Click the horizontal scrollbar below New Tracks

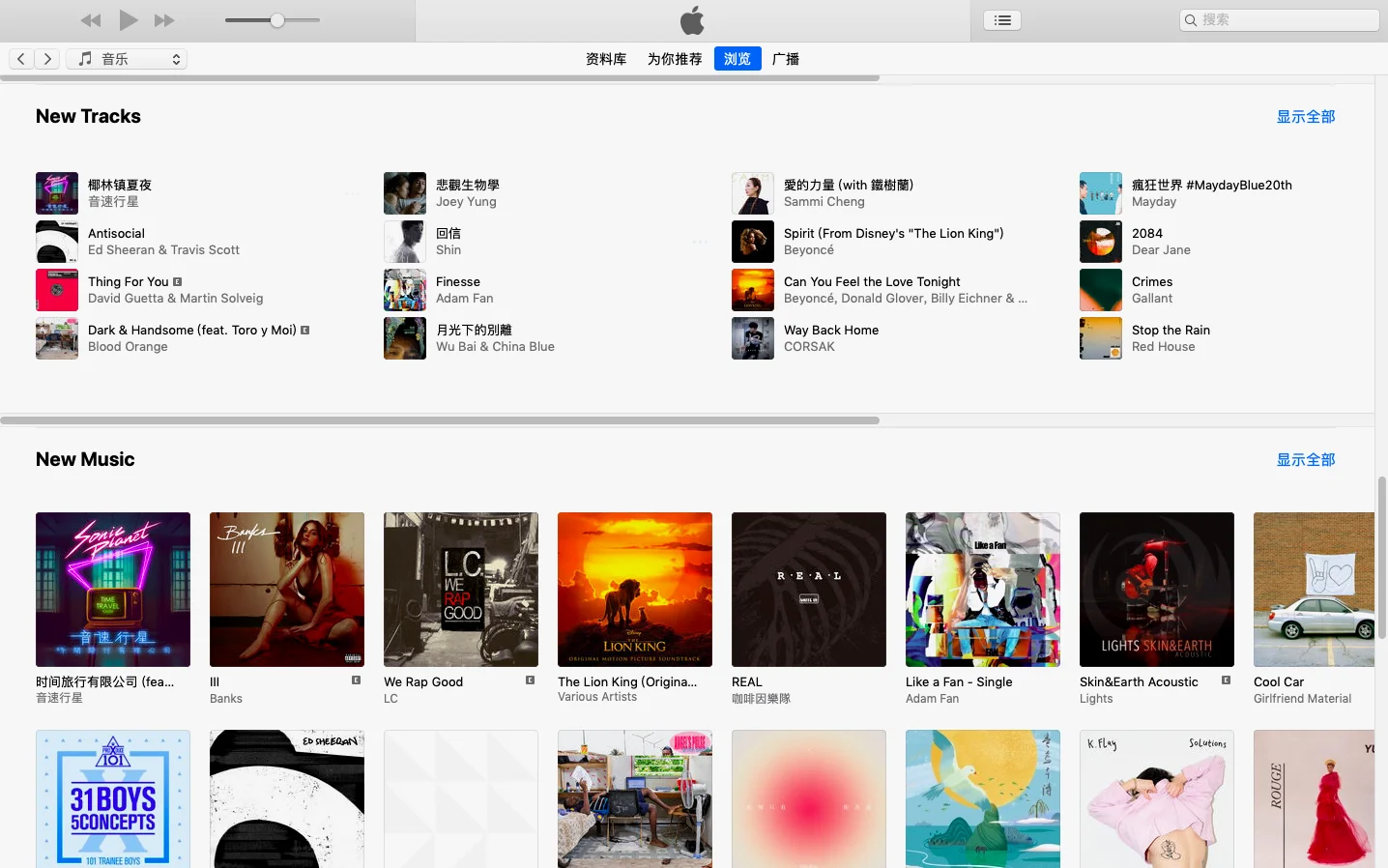pos(440,420)
